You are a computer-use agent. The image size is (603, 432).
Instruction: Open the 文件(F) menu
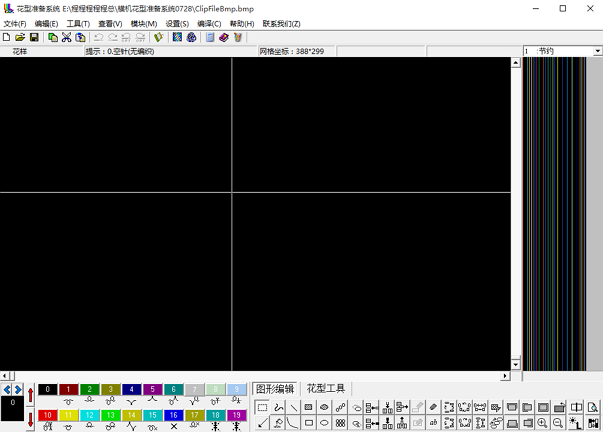click(x=15, y=24)
